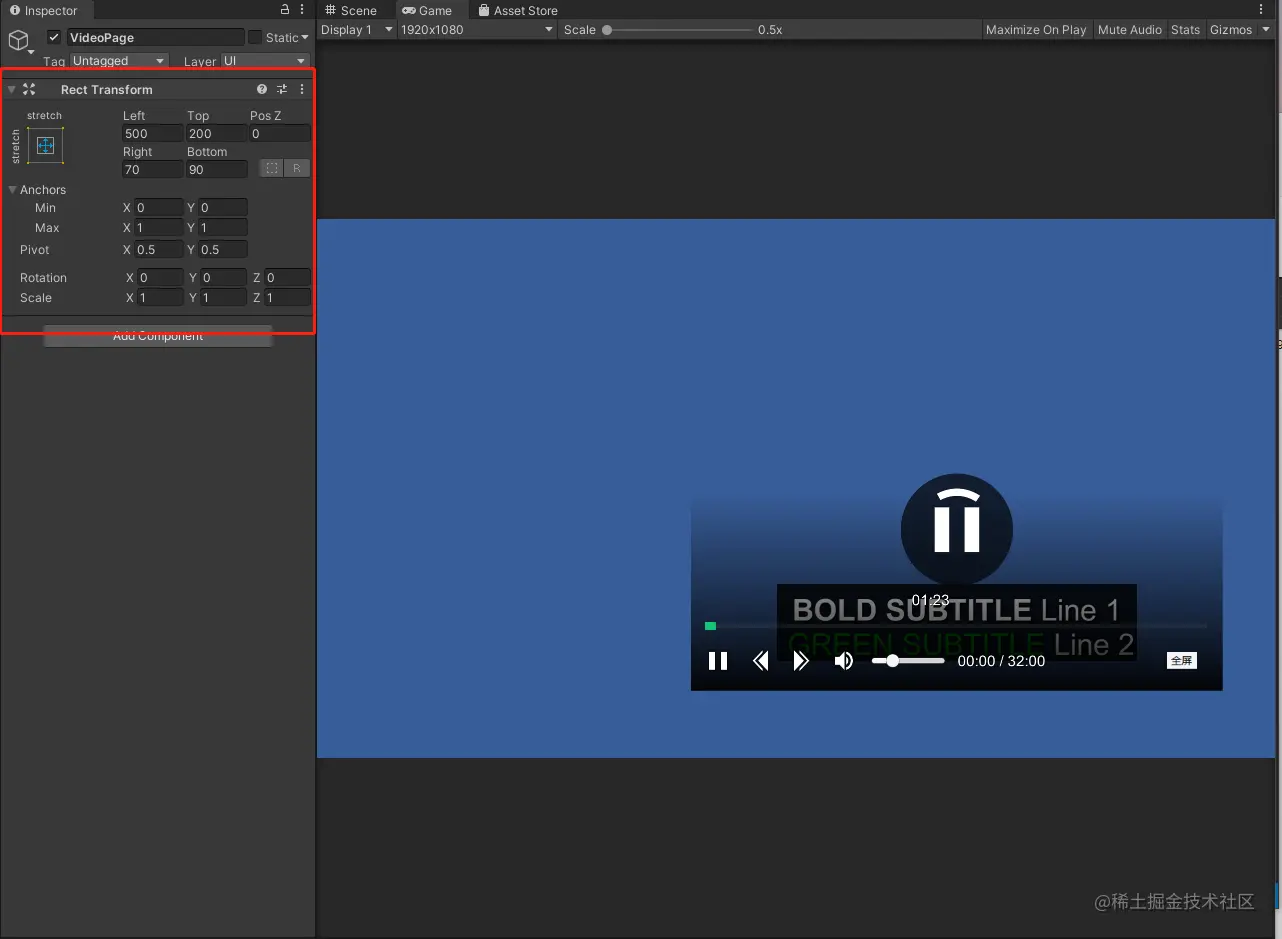Click the Rotation X field
The width and height of the screenshot is (1282, 939).
pyautogui.click(x=160, y=278)
